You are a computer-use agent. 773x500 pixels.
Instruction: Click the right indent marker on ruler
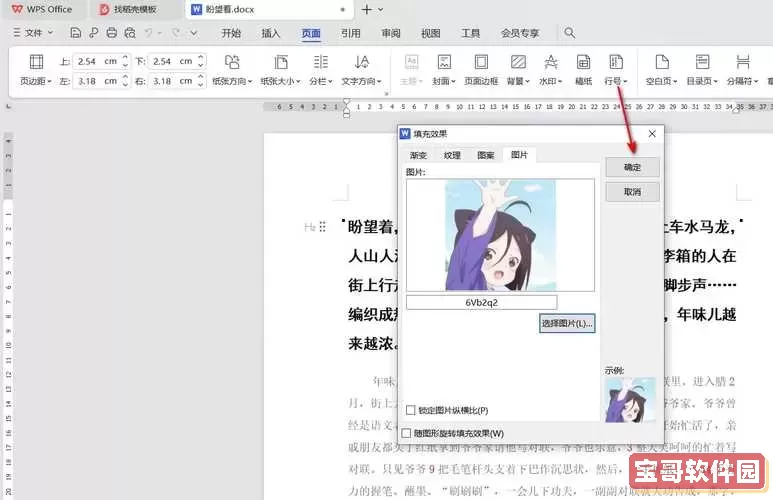(x=737, y=110)
